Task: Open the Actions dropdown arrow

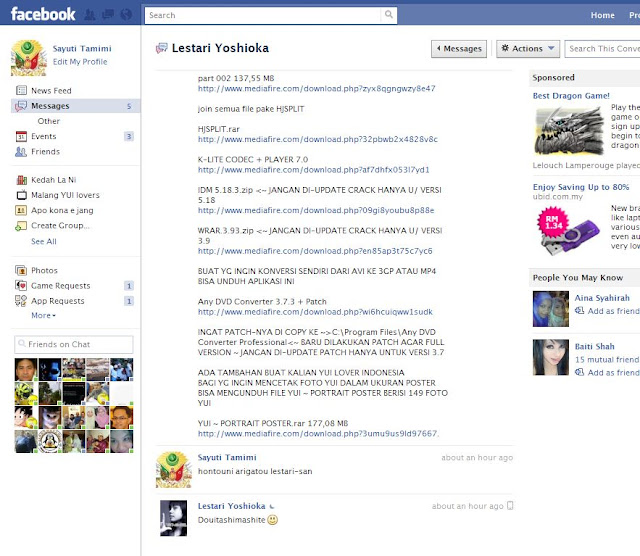Action: pyautogui.click(x=551, y=48)
